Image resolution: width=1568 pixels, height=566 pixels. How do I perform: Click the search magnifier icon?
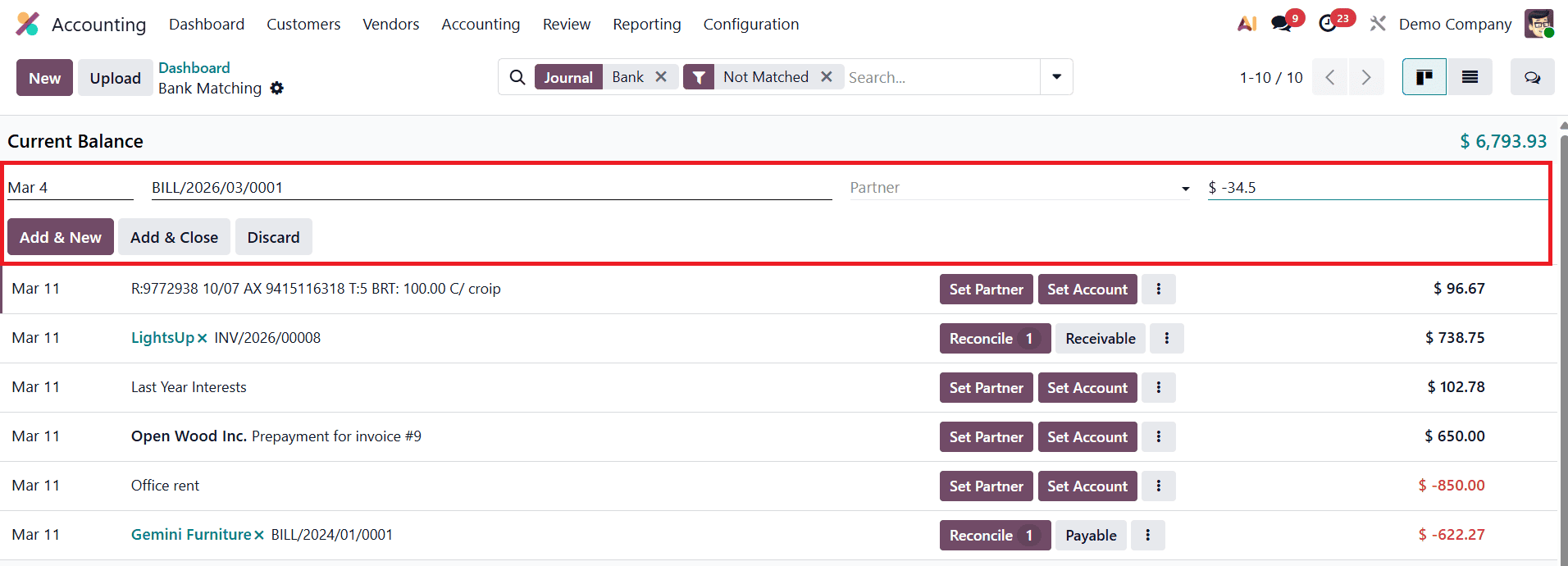pyautogui.click(x=517, y=77)
